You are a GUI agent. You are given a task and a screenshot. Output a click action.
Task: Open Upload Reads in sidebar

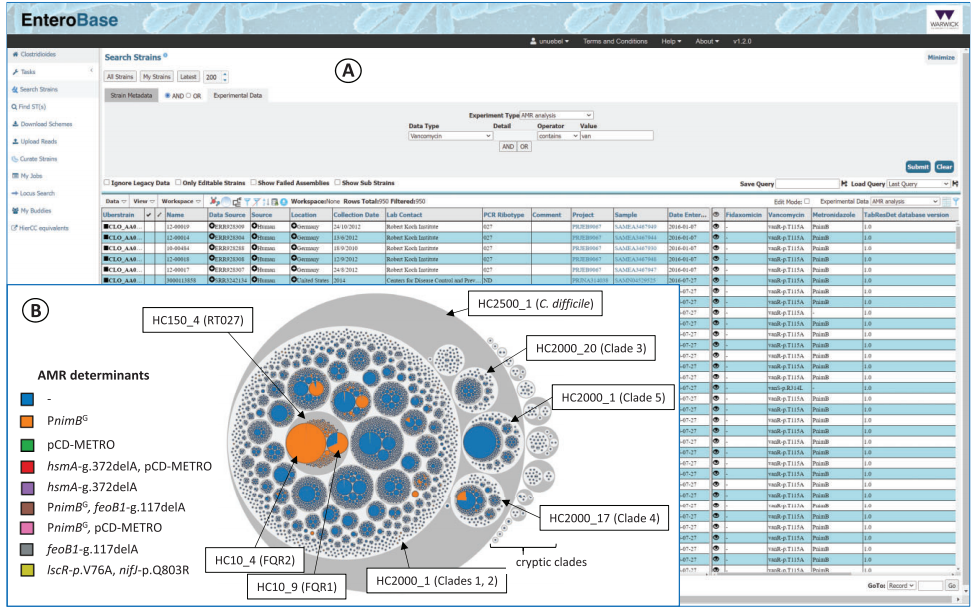(34, 142)
